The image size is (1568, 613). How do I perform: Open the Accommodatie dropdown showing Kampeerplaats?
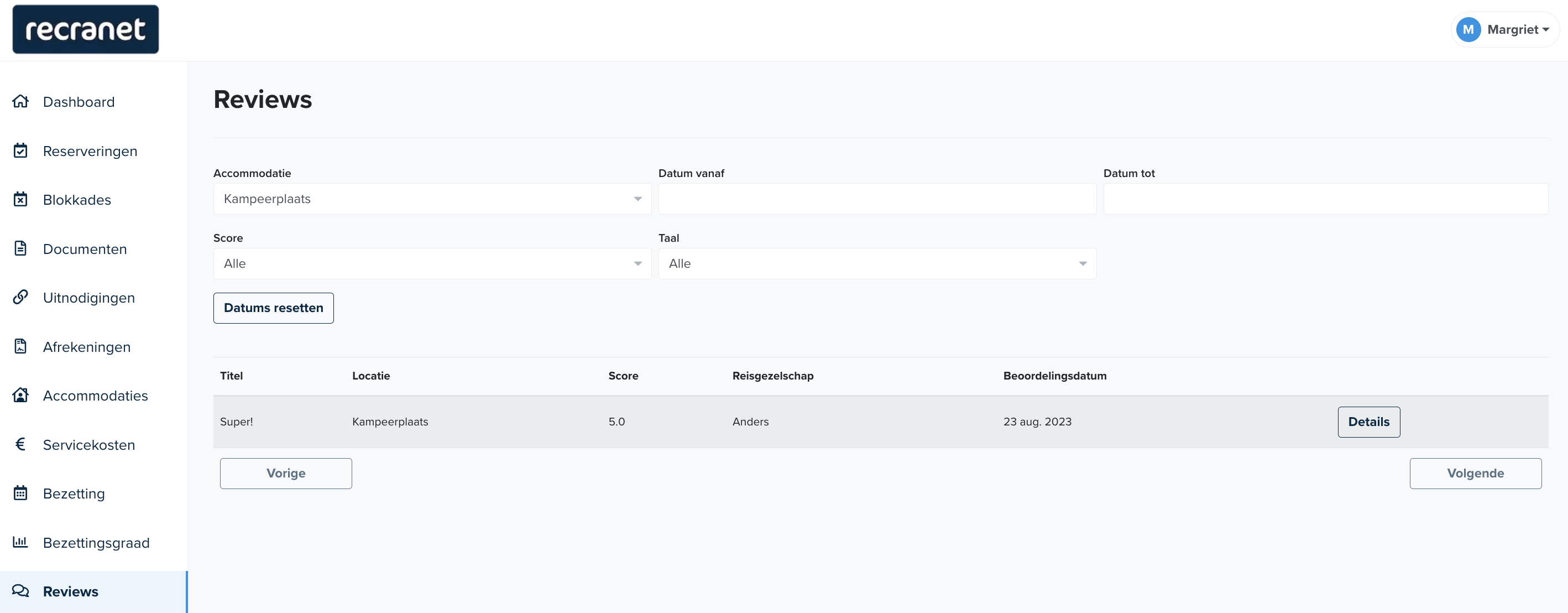coord(432,199)
